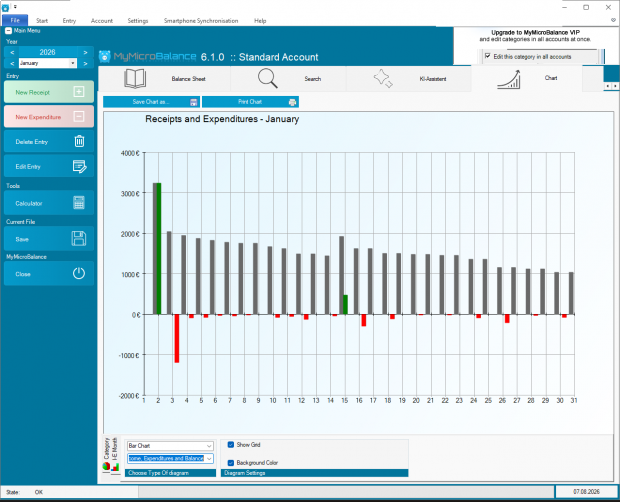Switch to the Search tab label
620x502 pixels.
pos(312,79)
